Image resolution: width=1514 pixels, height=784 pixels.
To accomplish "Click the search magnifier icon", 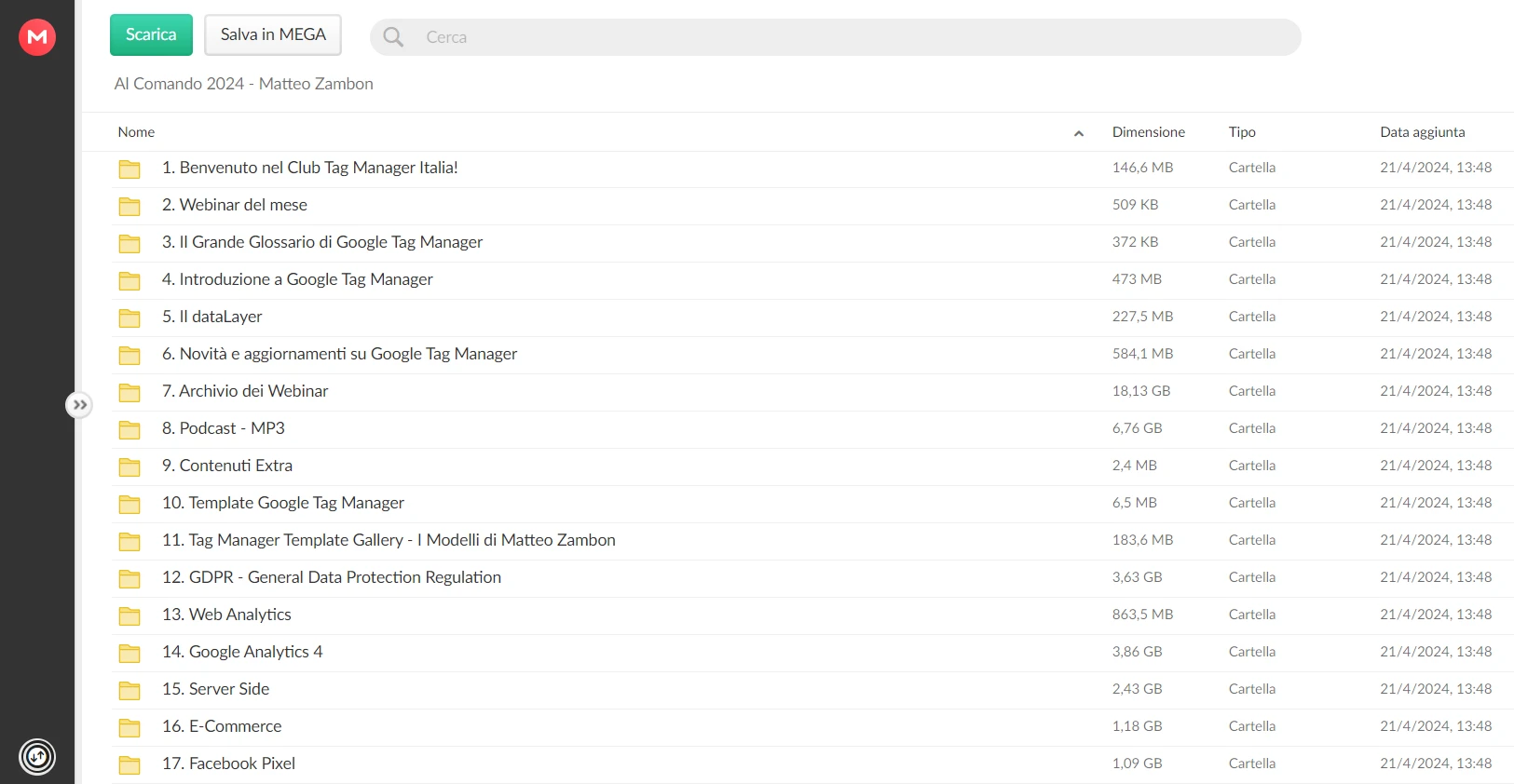I will click(x=393, y=37).
